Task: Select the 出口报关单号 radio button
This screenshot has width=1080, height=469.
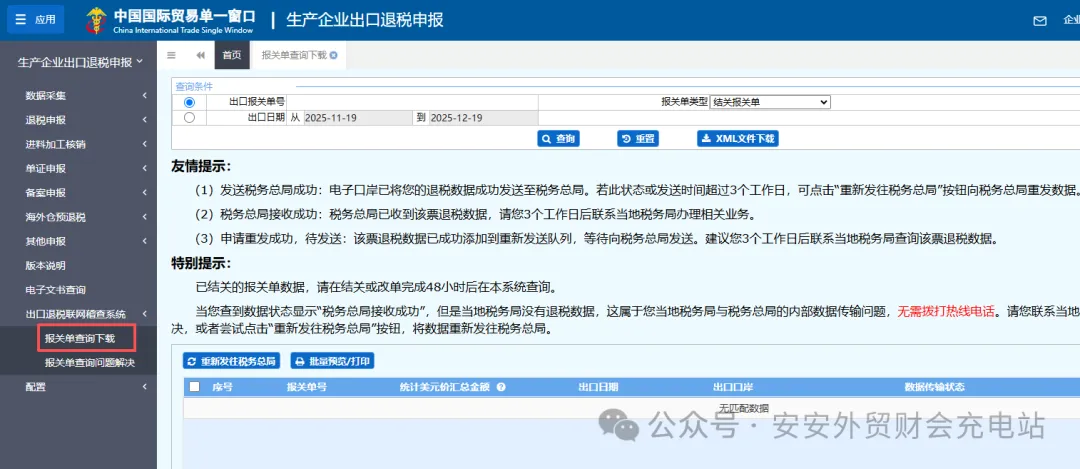Action: tap(189, 102)
